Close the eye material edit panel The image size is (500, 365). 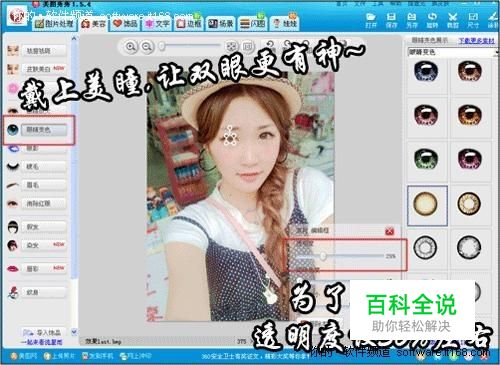click(x=390, y=231)
